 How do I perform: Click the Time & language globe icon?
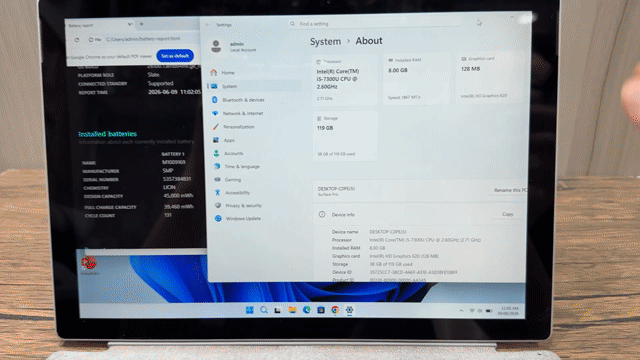(x=217, y=166)
